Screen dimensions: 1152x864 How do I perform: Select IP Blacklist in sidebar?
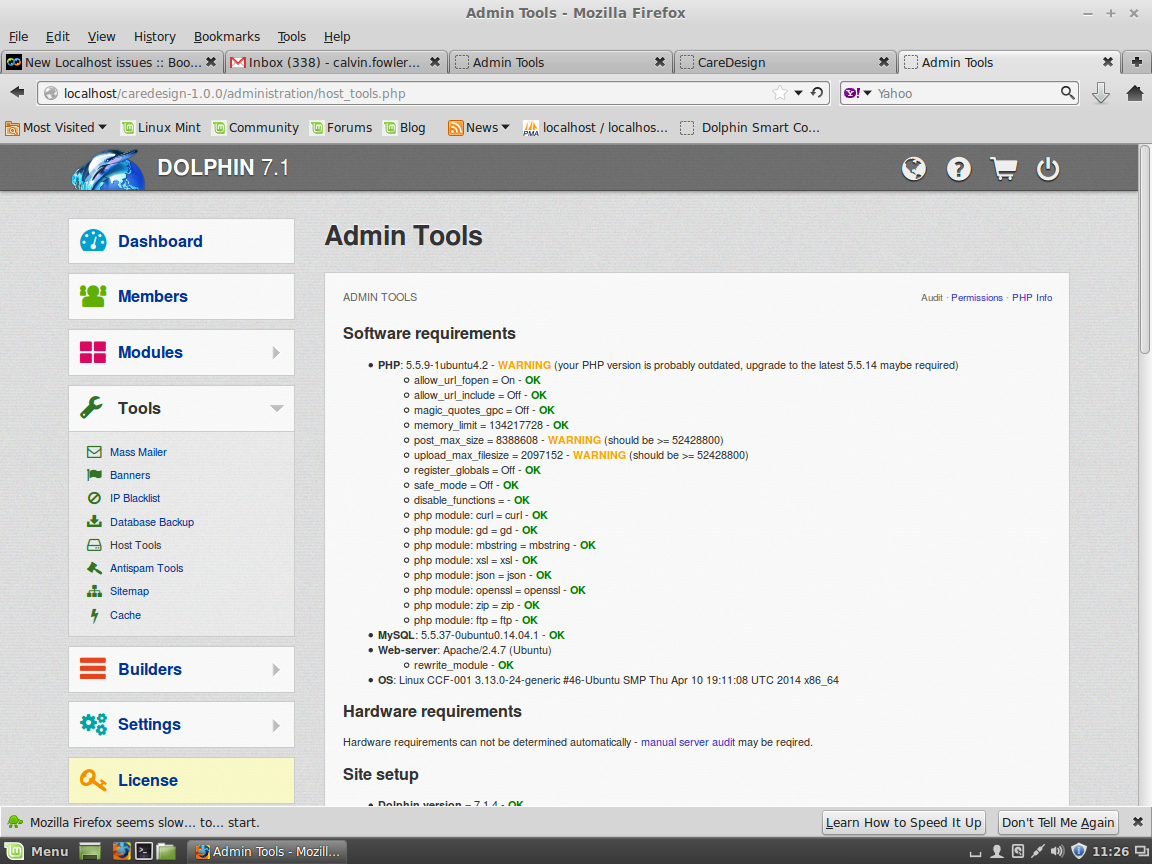[135, 498]
